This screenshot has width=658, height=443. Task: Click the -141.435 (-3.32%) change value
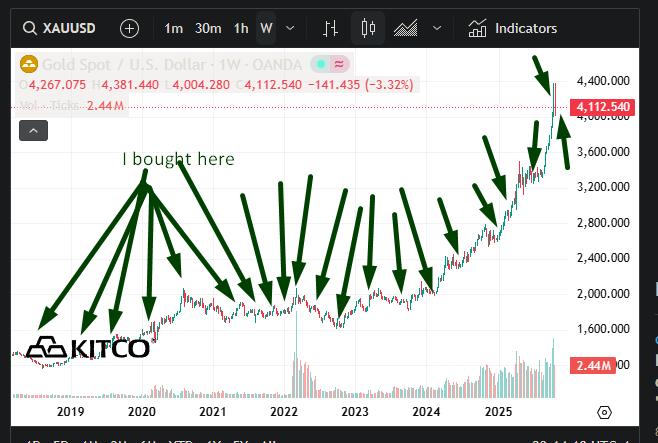pos(361,85)
